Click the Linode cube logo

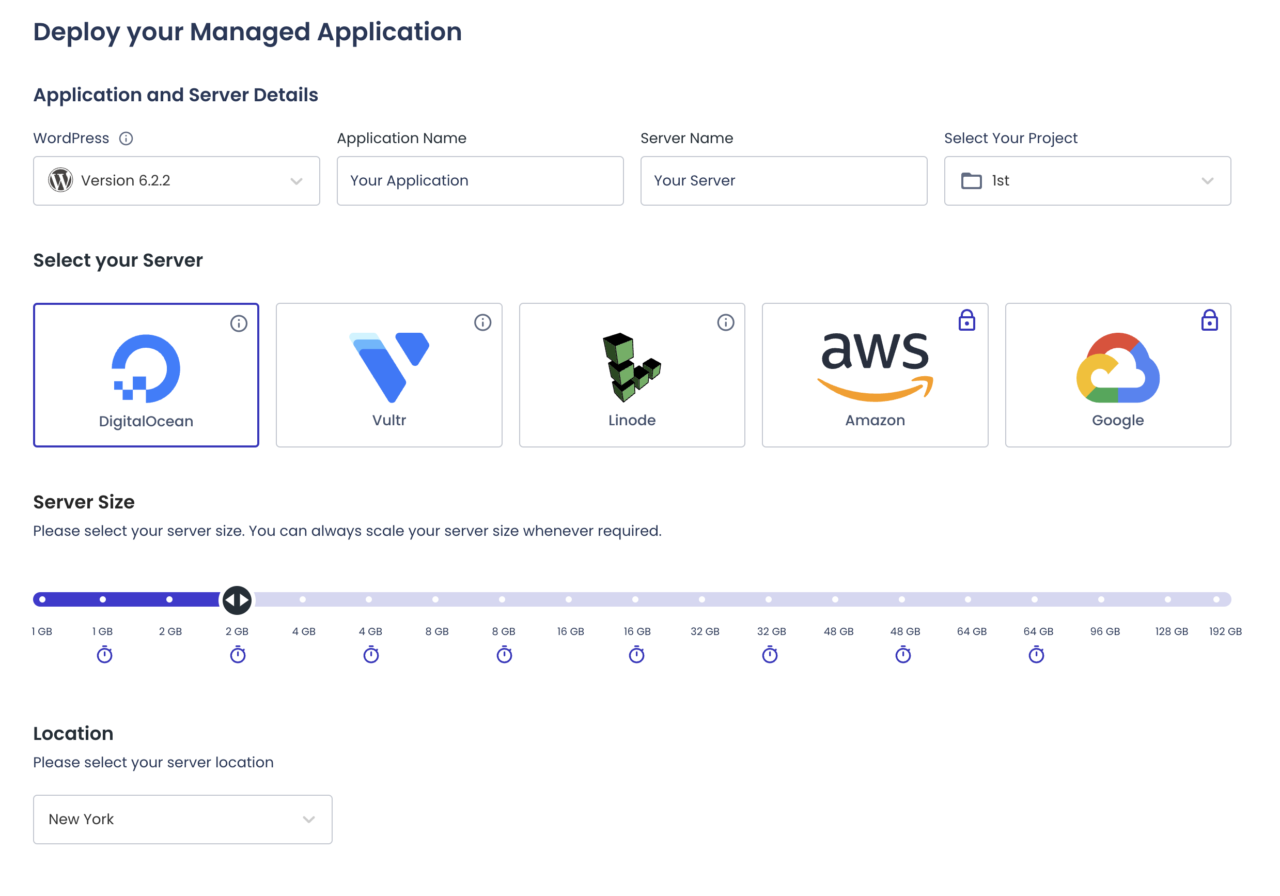[631, 367]
